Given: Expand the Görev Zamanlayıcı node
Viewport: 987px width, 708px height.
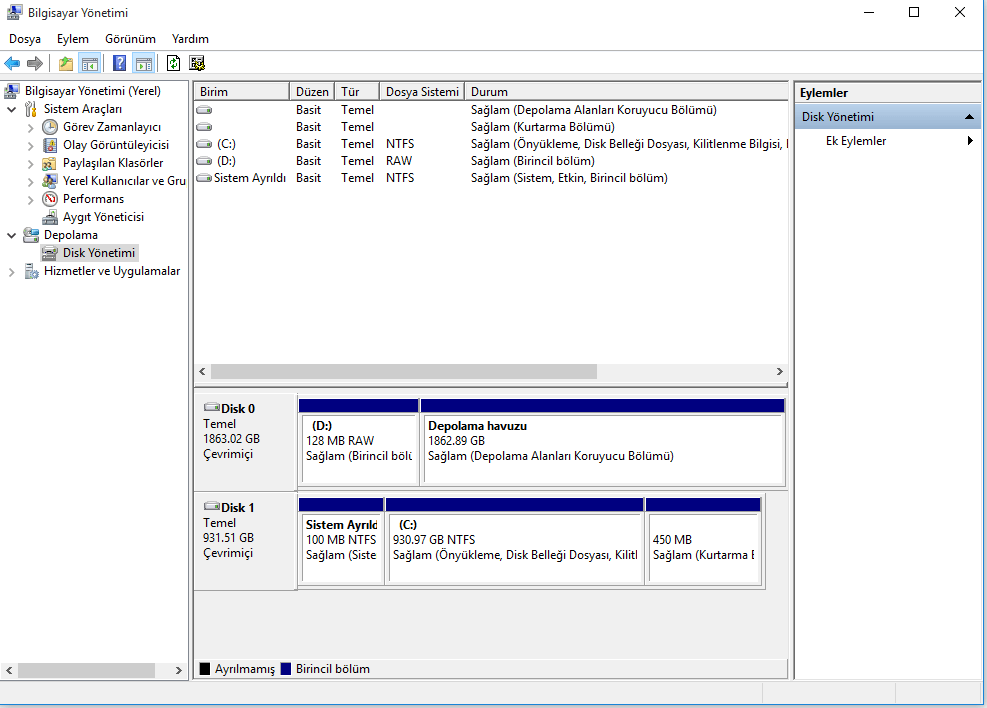Looking at the screenshot, I should (30, 128).
